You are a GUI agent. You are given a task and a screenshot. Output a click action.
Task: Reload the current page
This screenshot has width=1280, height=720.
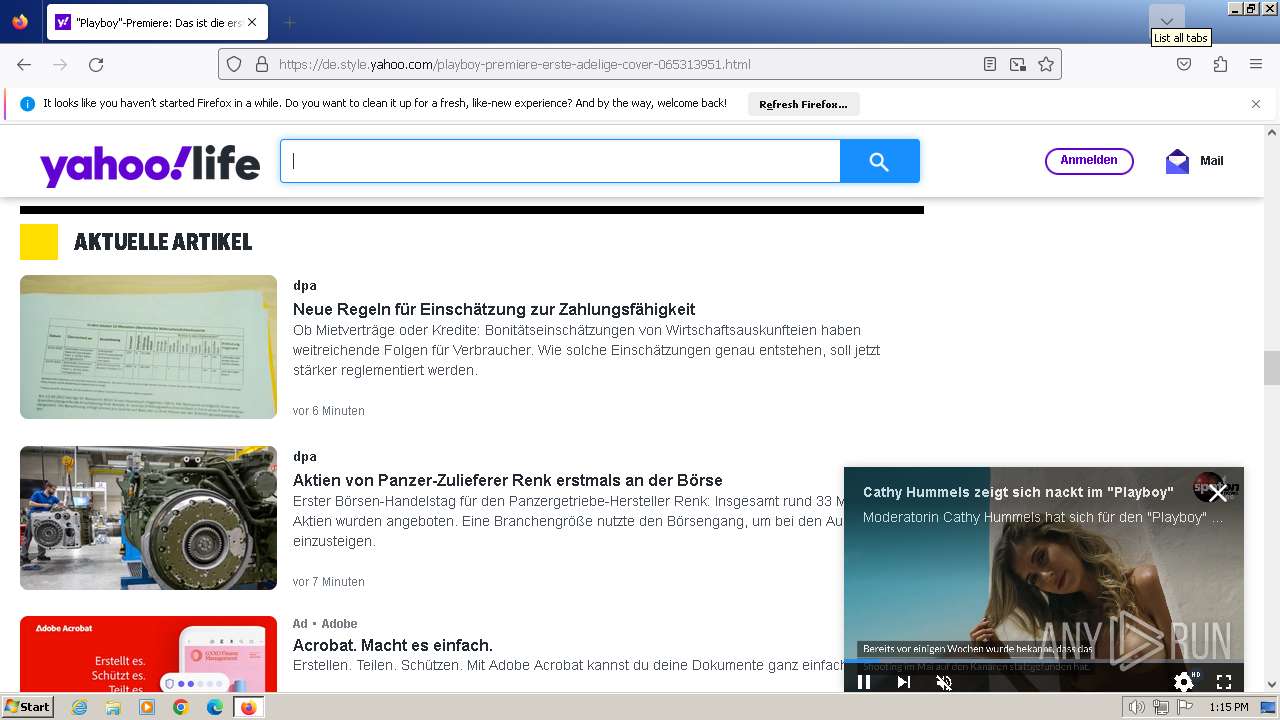pyautogui.click(x=96, y=64)
